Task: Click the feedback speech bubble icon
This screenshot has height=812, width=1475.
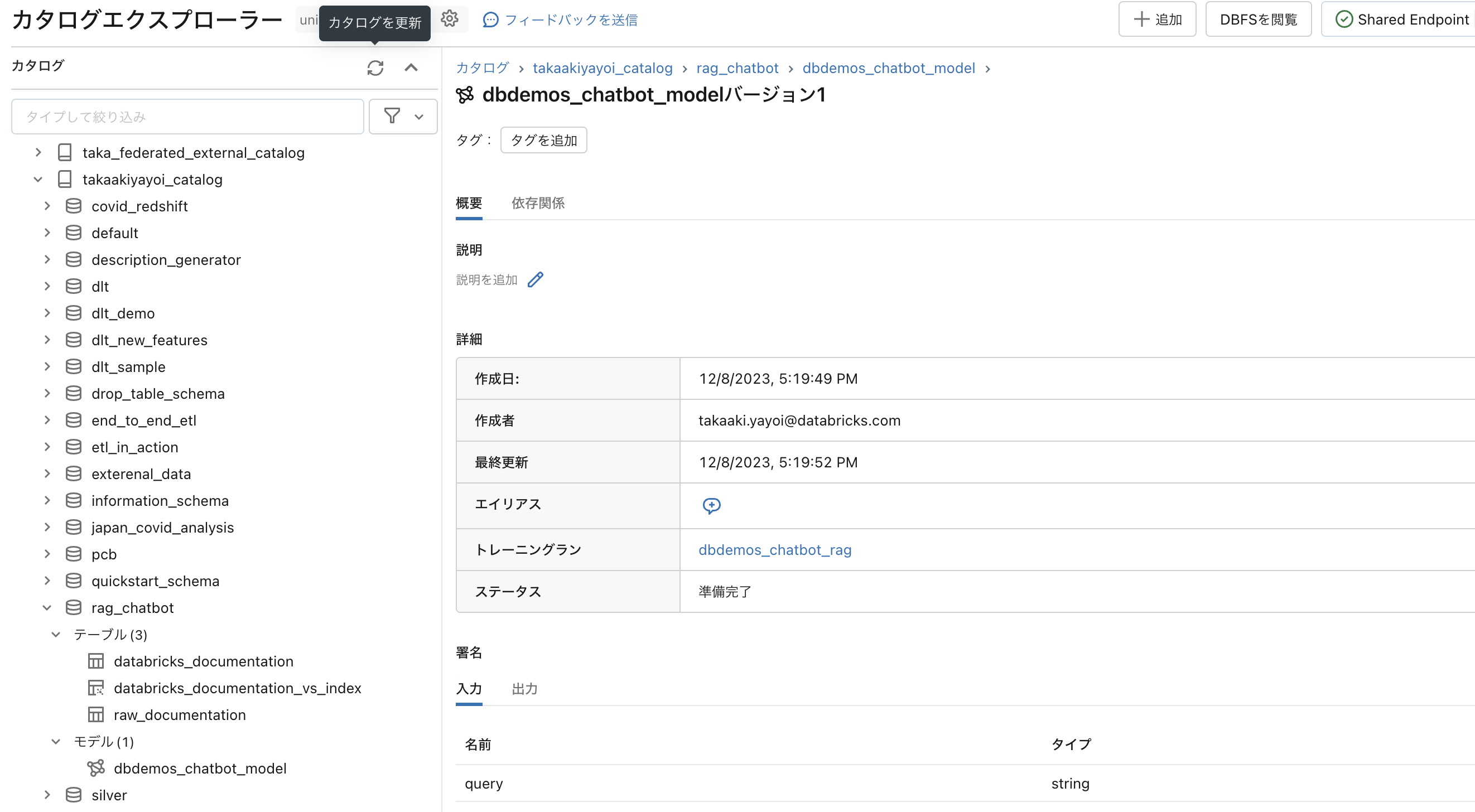Action: (490, 20)
